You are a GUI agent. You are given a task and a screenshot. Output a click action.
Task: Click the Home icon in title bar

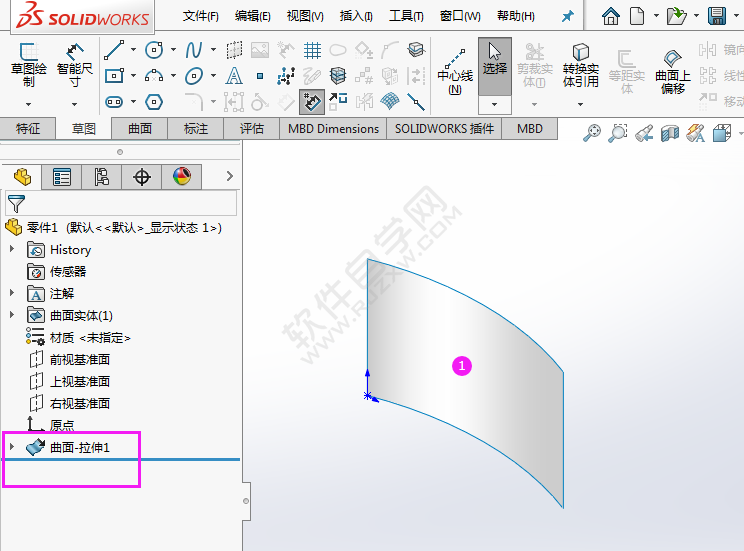(x=611, y=16)
